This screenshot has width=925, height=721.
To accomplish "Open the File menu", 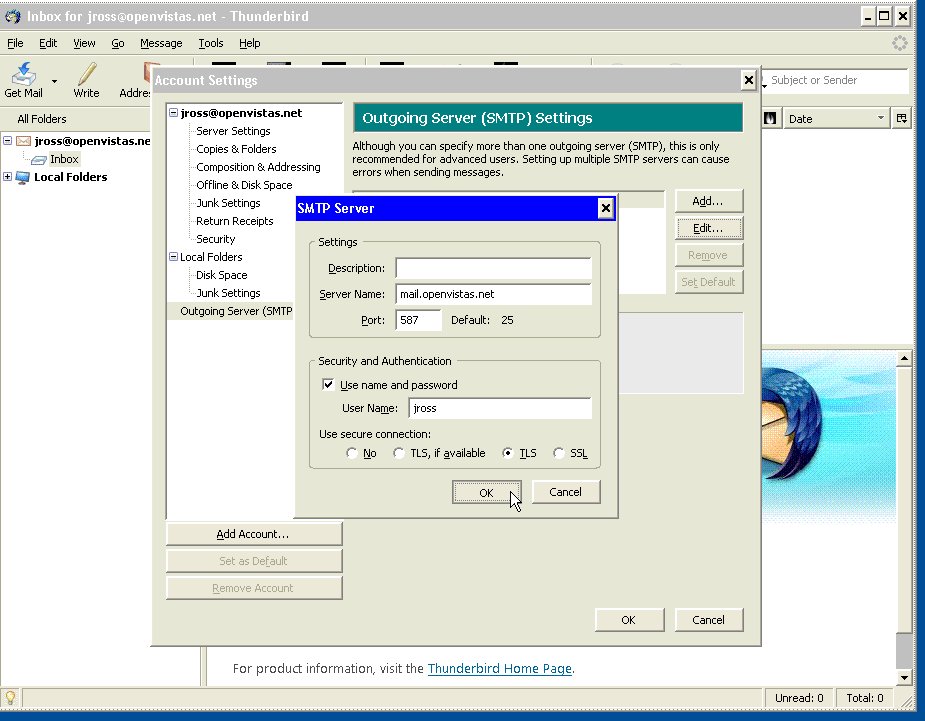I will click(x=15, y=43).
